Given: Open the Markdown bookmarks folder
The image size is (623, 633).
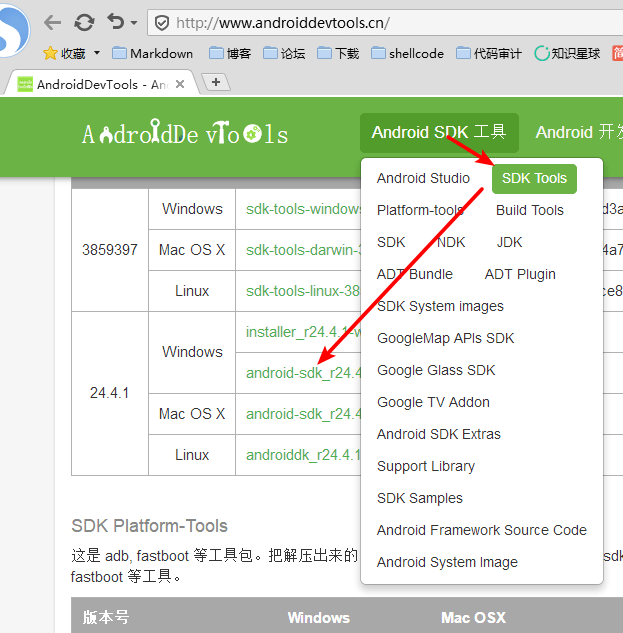Looking at the screenshot, I should coord(152,53).
